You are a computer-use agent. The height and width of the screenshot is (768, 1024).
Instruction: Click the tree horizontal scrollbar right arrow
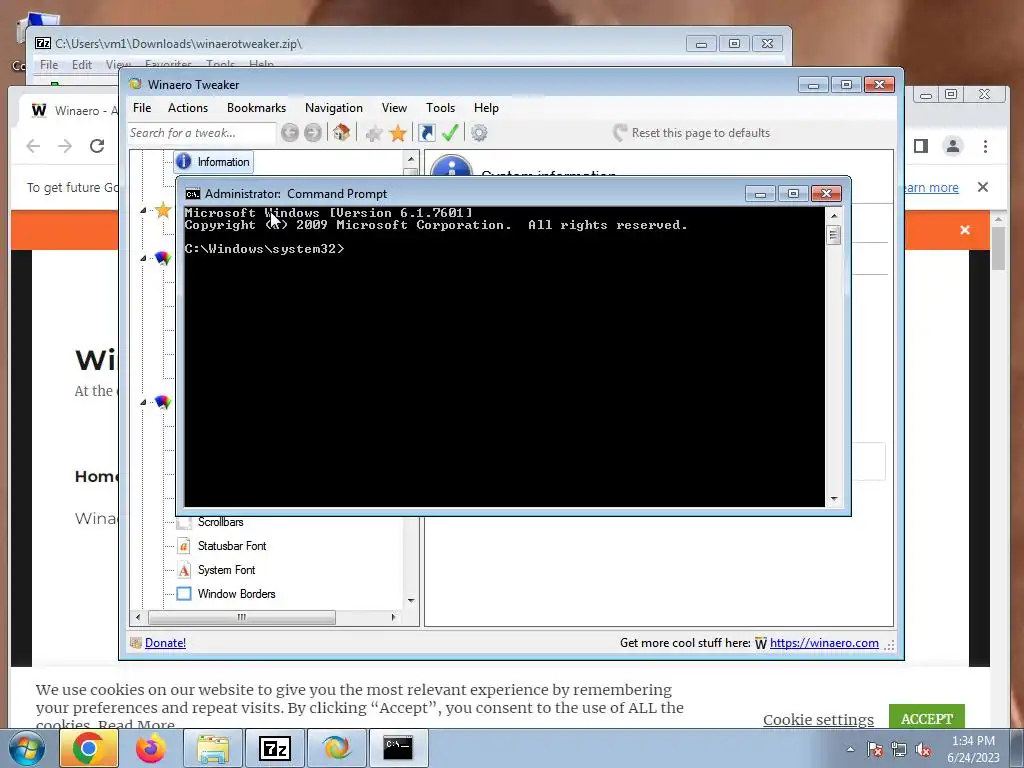[393, 617]
